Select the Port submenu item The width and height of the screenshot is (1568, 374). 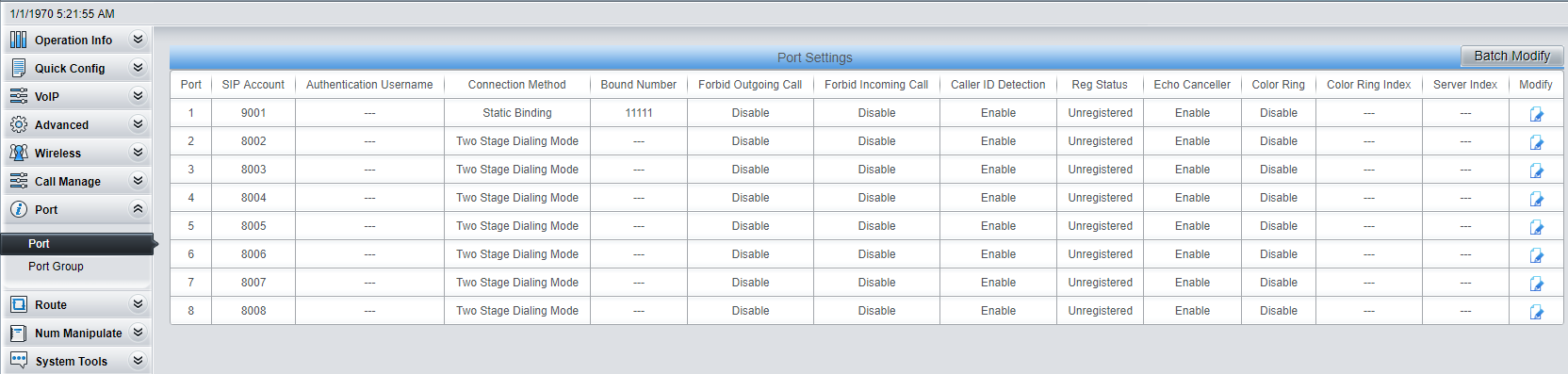pyautogui.click(x=39, y=244)
